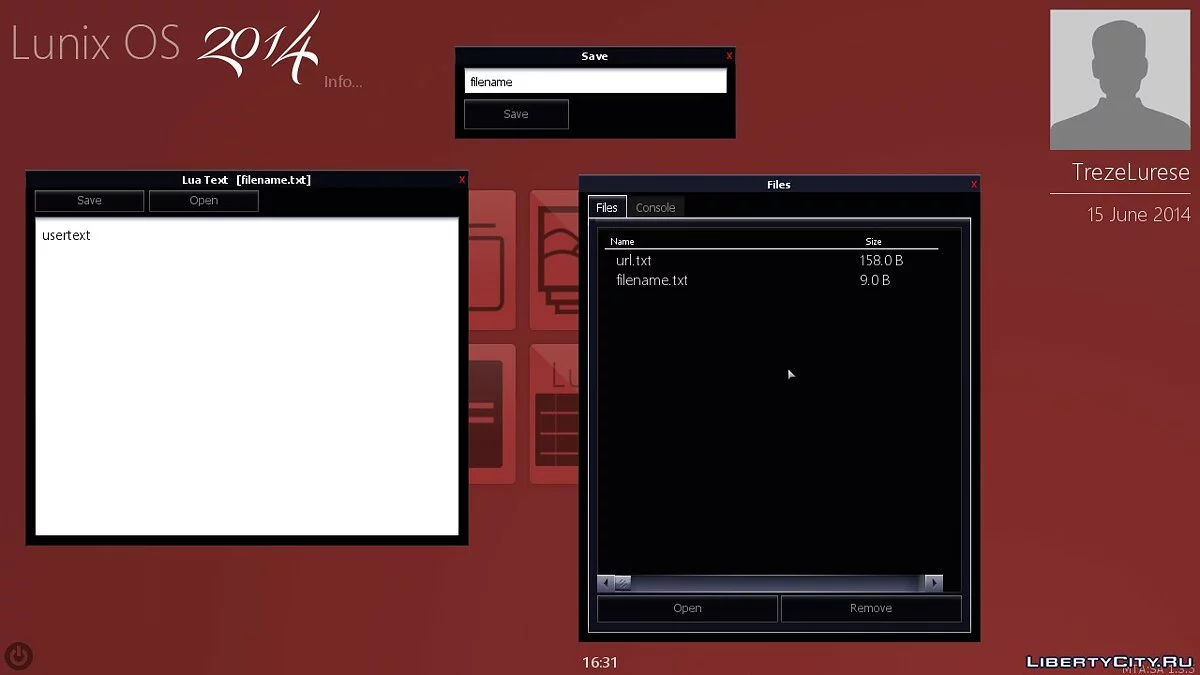Switch to the Console tab

(656, 207)
